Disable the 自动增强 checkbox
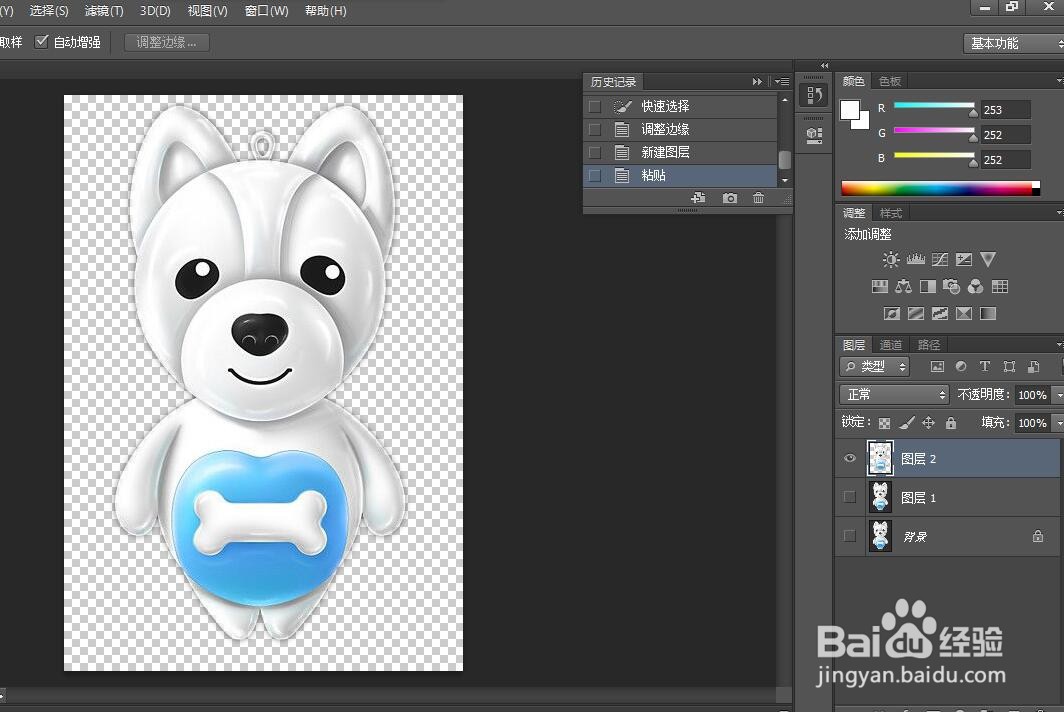This screenshot has height=712, width=1064. (x=42, y=42)
